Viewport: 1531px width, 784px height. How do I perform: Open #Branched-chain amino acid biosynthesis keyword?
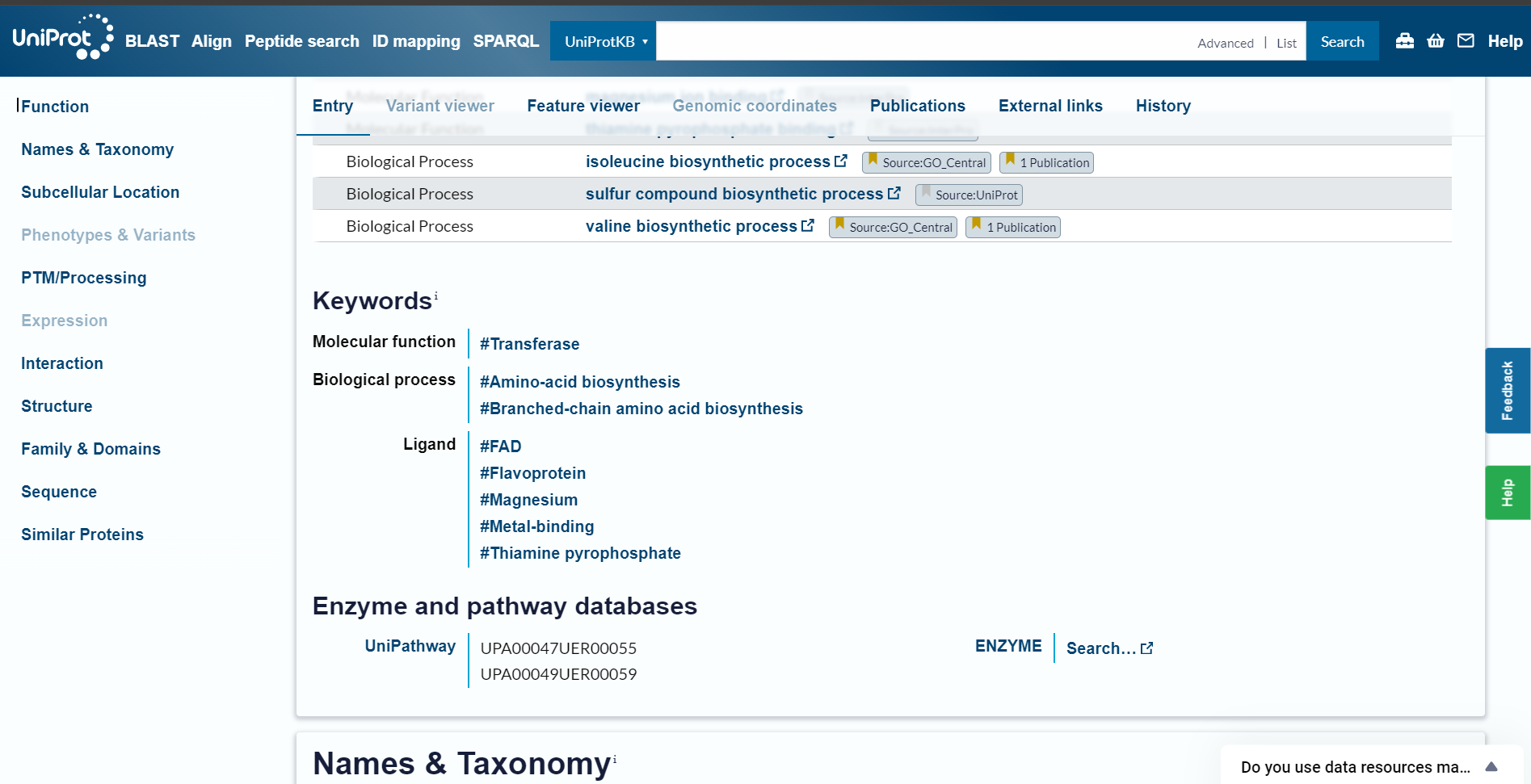pyautogui.click(x=641, y=409)
